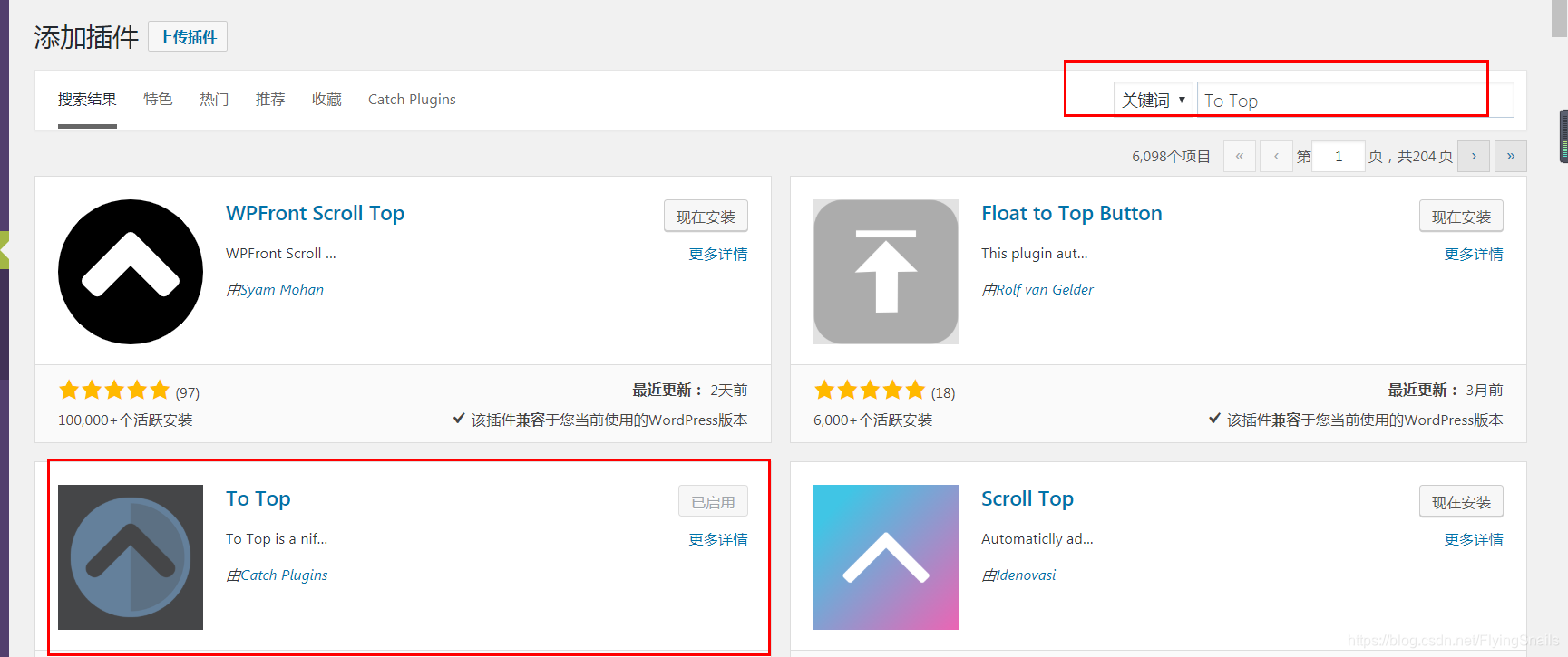The height and width of the screenshot is (657, 1568).
Task: Visit author Syam Mohan link
Action: (x=282, y=290)
